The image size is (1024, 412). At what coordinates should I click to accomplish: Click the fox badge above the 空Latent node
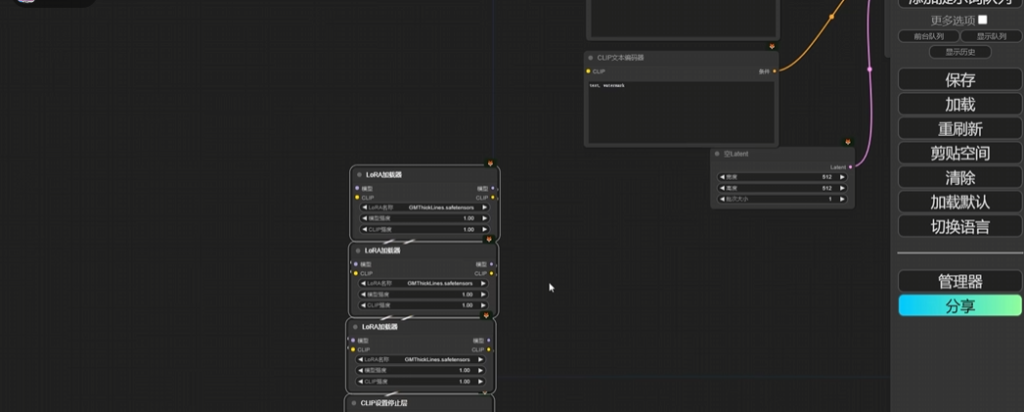pyautogui.click(x=848, y=142)
